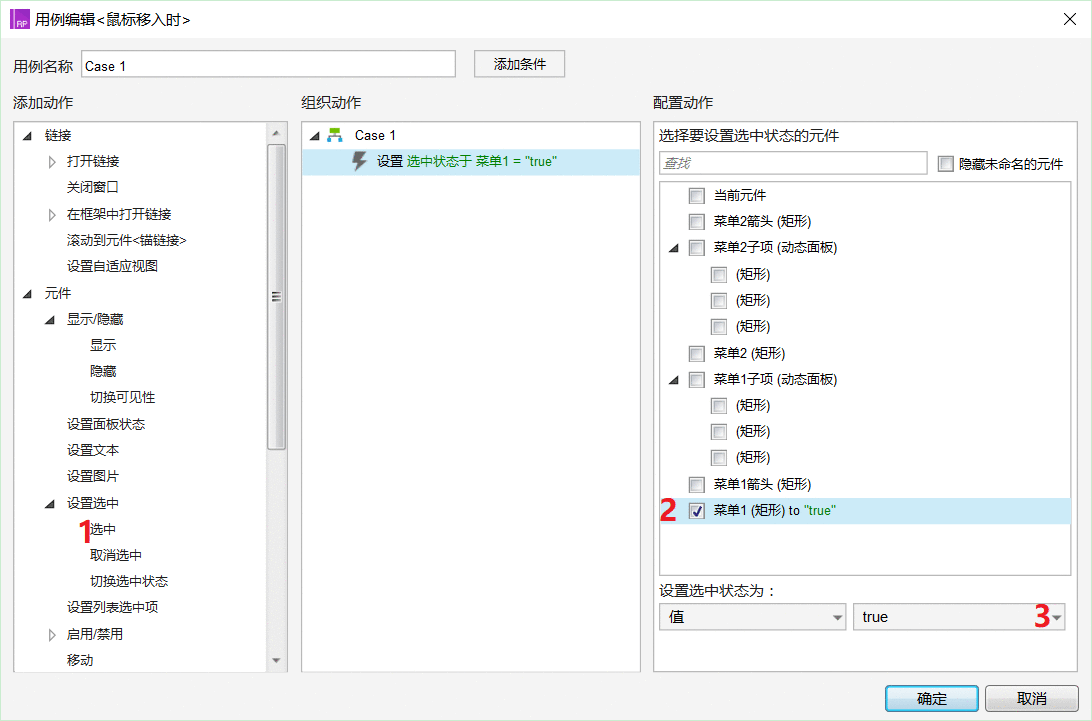
Task: Click the 用例名称 Case 1 input field
Action: [269, 64]
